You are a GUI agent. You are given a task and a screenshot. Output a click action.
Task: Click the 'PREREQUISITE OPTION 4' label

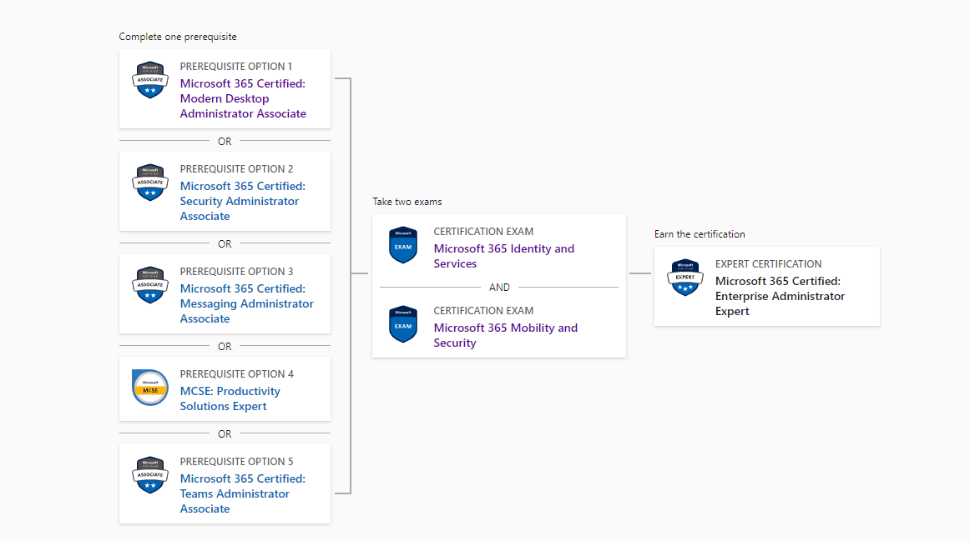pyautogui.click(x=237, y=374)
